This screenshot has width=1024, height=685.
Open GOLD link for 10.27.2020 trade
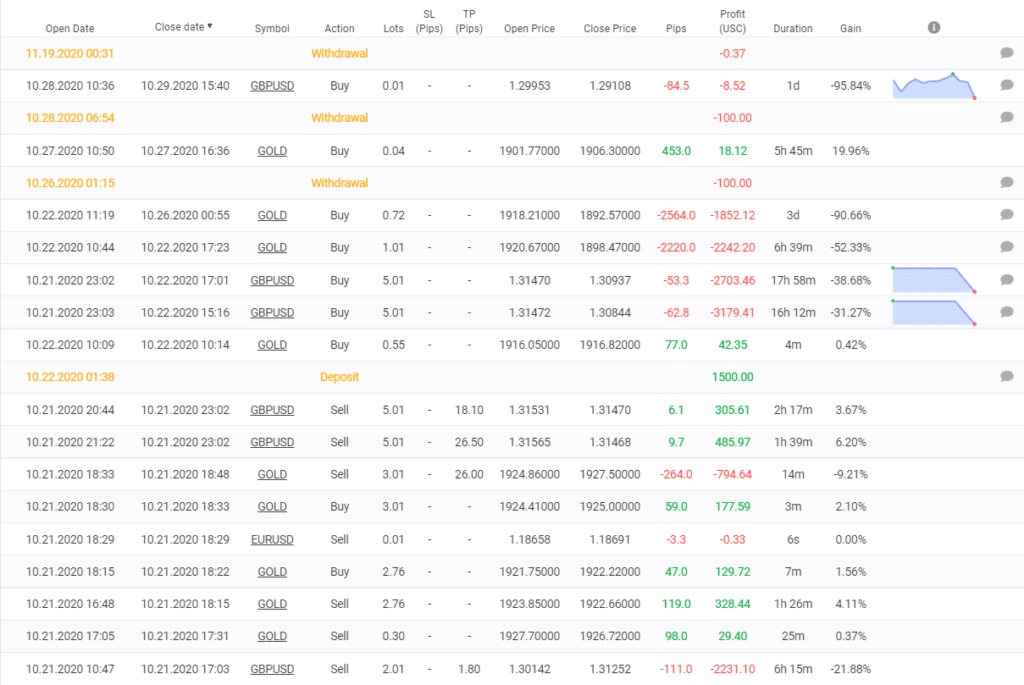click(272, 151)
